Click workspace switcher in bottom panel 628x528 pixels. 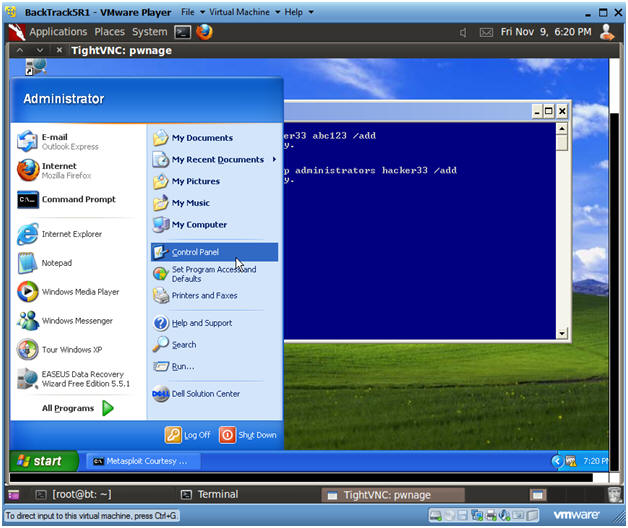coord(537,495)
